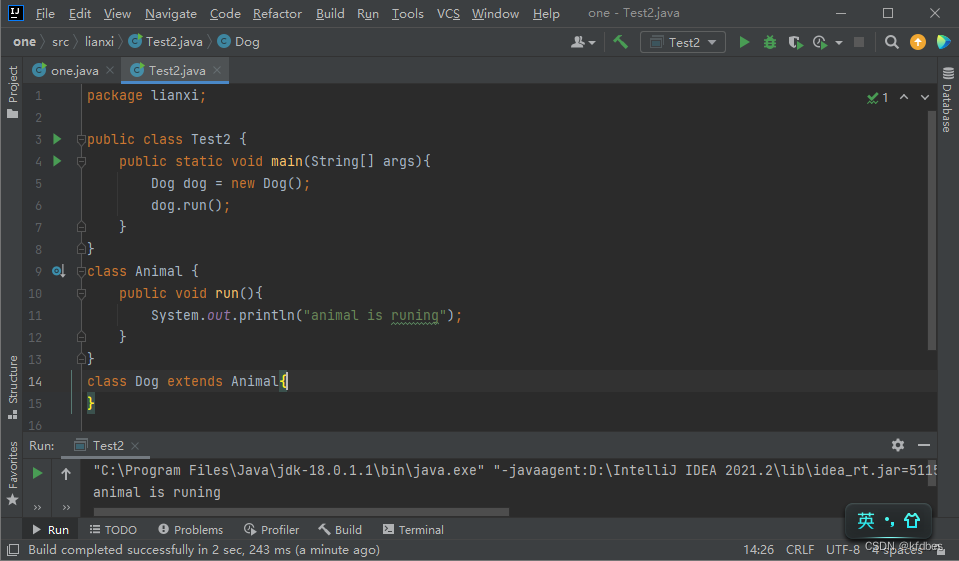Click the Run console horizontal scrollbar
This screenshot has height=561, width=959.
(300, 512)
